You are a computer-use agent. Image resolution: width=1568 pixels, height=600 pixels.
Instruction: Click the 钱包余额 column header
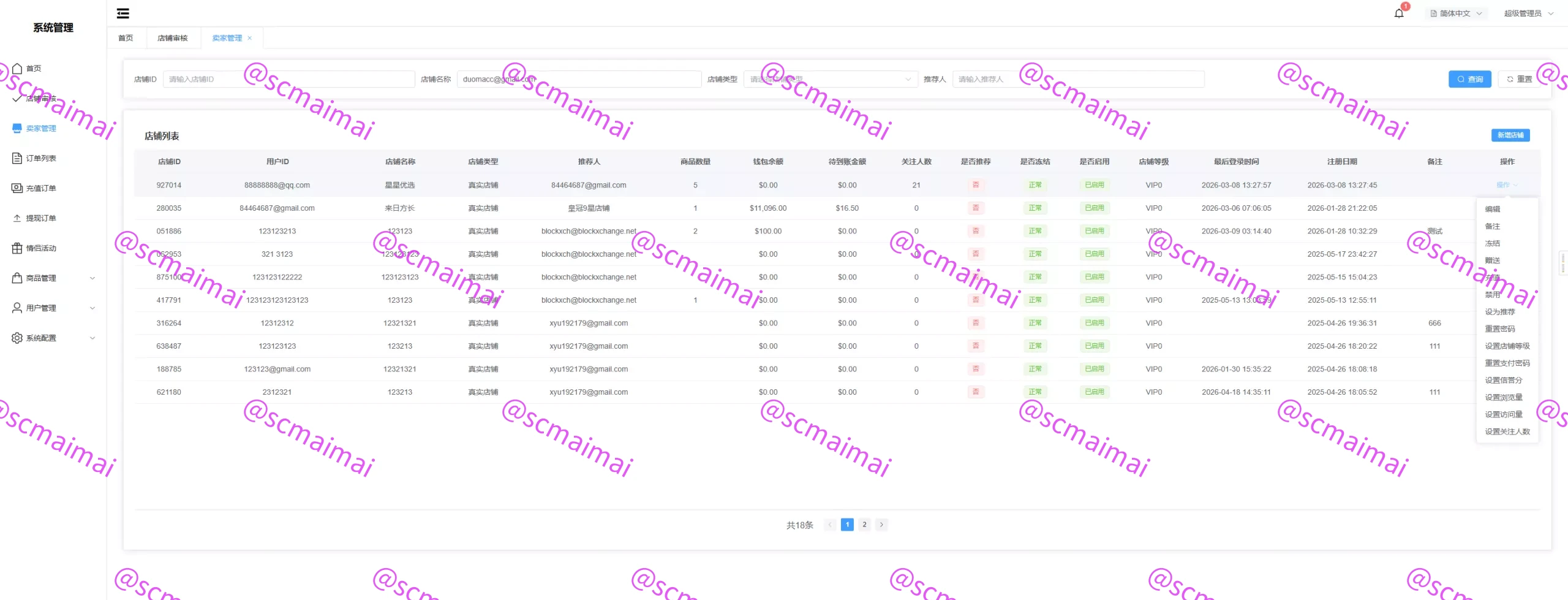click(768, 162)
